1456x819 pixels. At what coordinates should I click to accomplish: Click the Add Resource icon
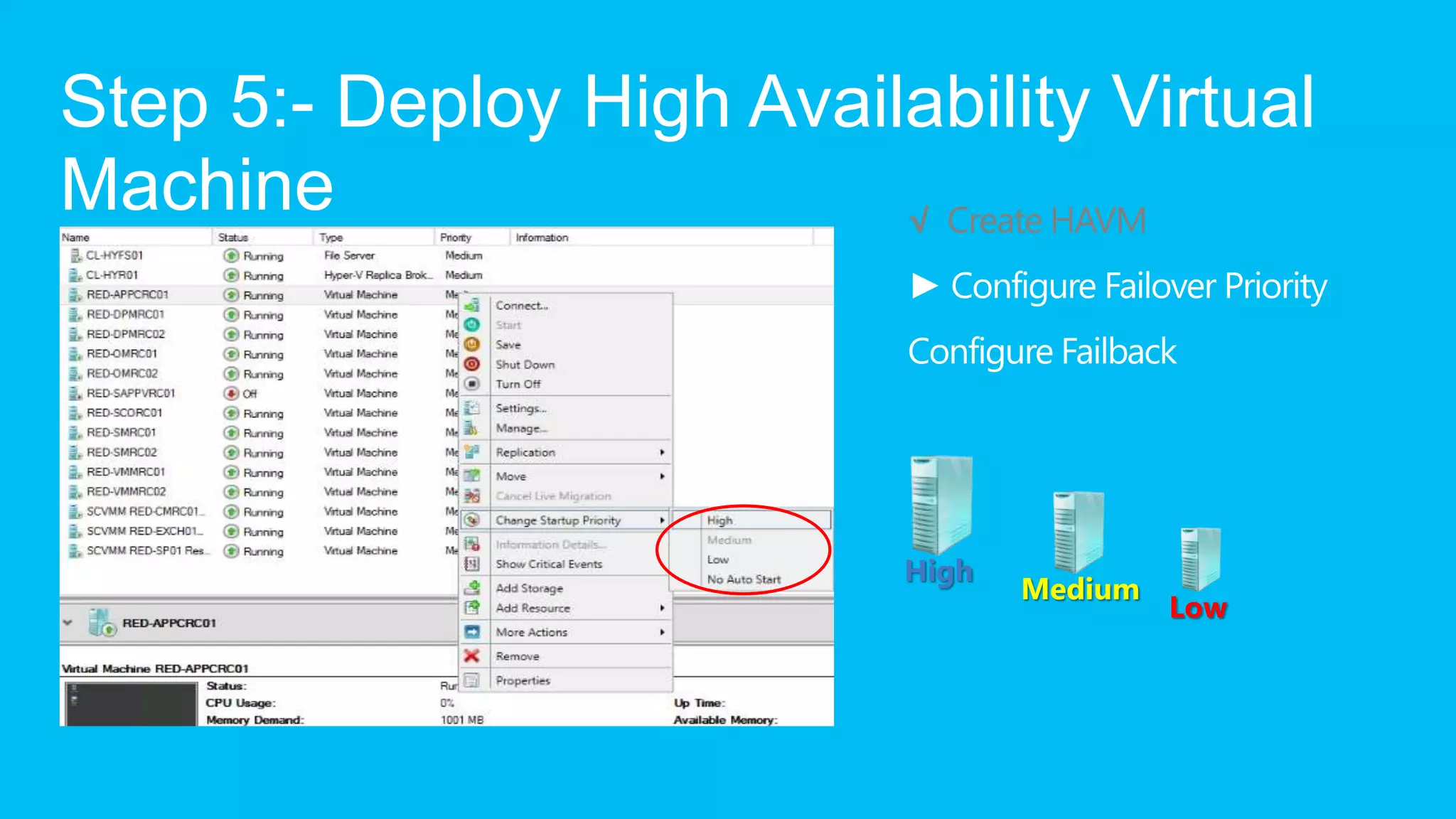click(472, 608)
